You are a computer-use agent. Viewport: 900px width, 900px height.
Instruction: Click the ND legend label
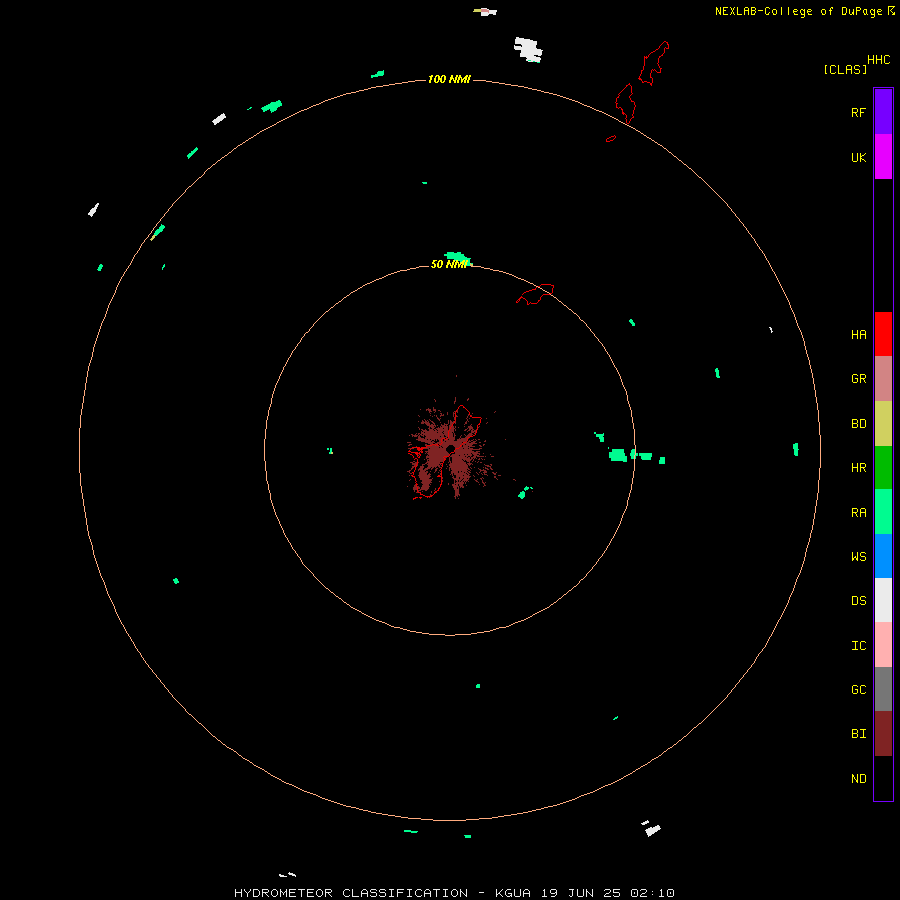pos(858,779)
